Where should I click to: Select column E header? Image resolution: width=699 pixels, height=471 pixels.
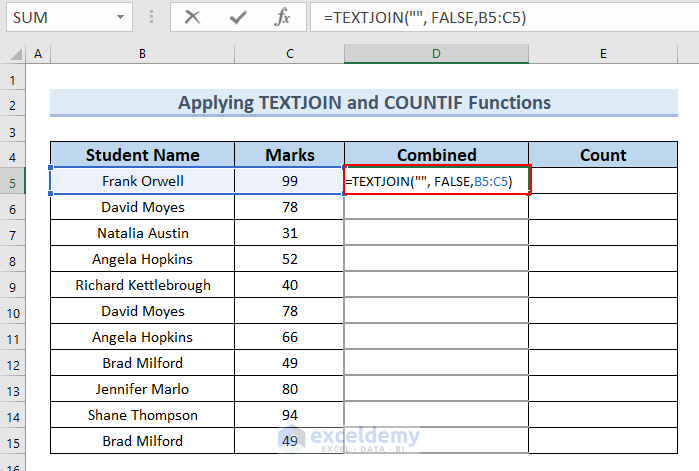point(603,54)
